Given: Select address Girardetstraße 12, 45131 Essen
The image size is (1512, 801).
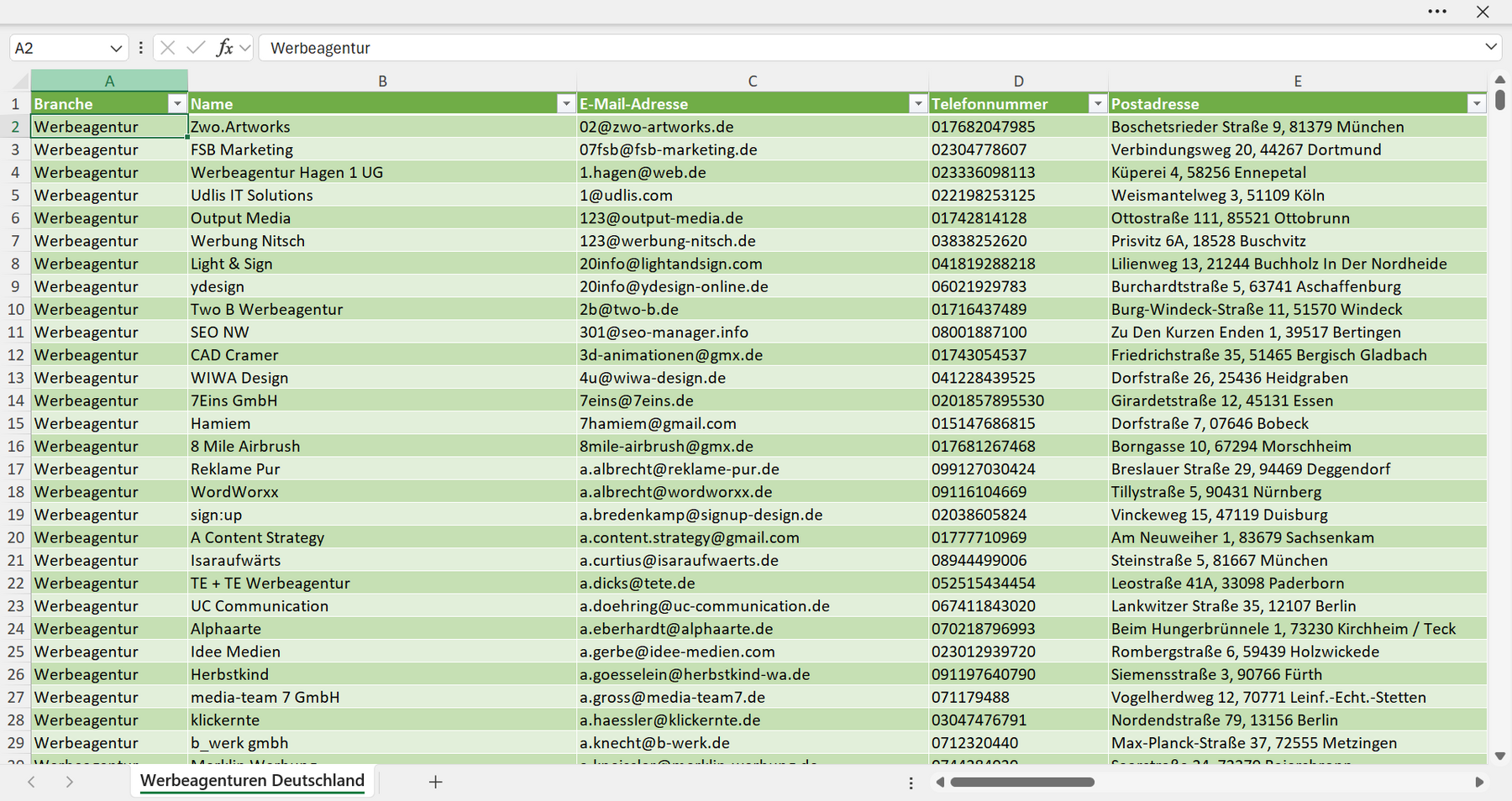Looking at the screenshot, I should point(1298,400).
